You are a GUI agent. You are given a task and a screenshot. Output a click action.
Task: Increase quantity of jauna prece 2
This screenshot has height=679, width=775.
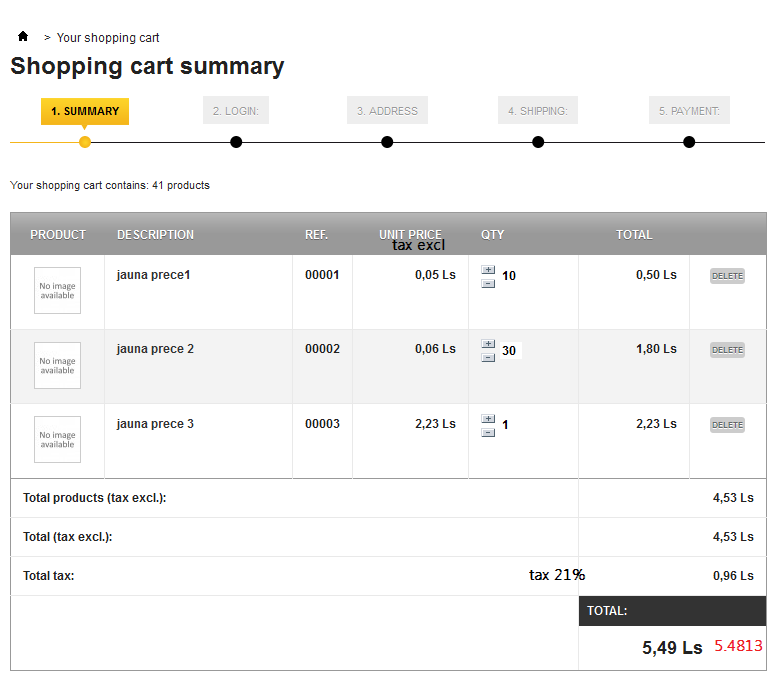point(488,343)
